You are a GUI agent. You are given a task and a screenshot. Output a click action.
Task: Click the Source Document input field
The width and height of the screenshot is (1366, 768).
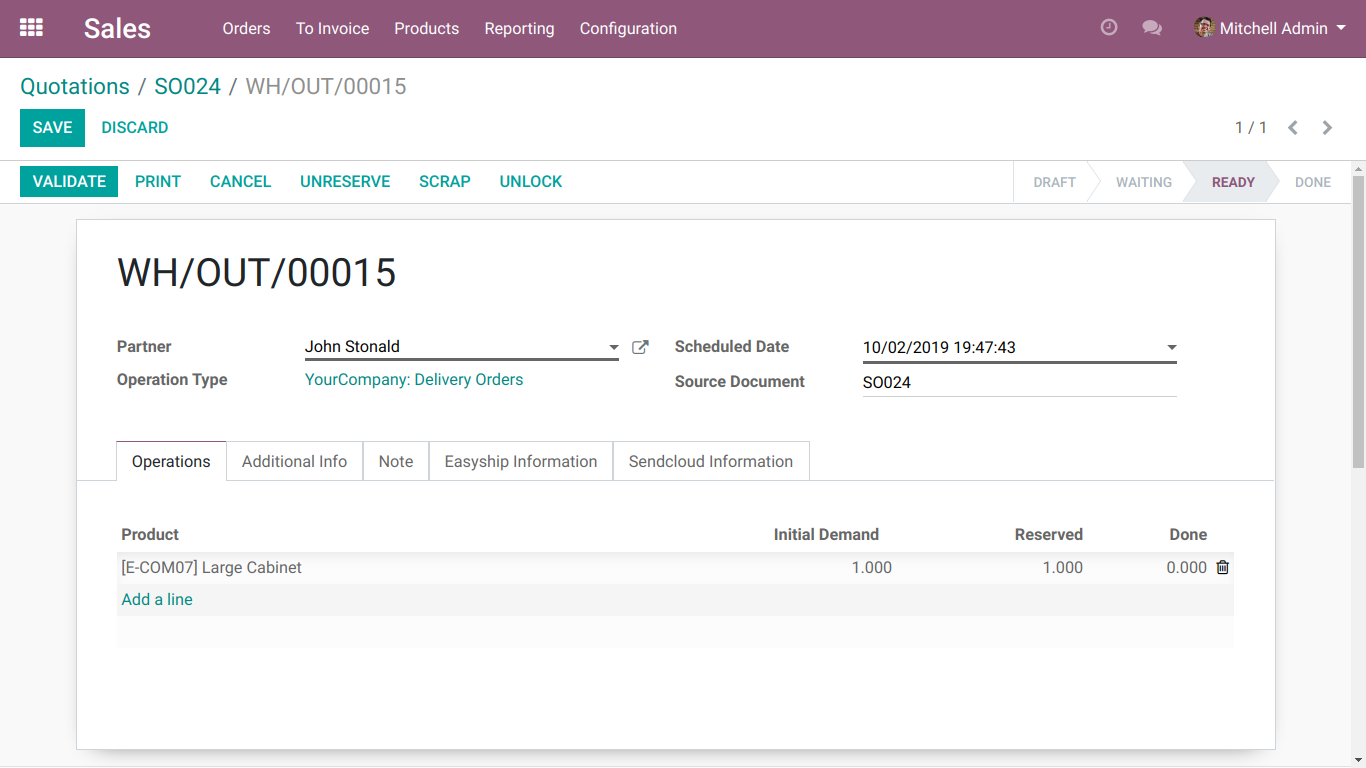[1019, 382]
